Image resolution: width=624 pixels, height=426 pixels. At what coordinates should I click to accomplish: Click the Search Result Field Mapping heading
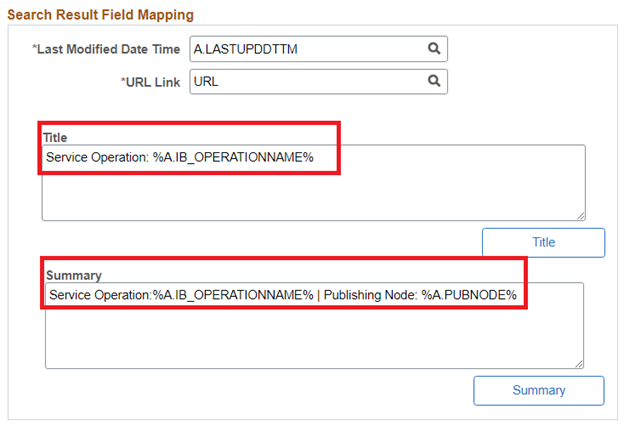click(101, 15)
